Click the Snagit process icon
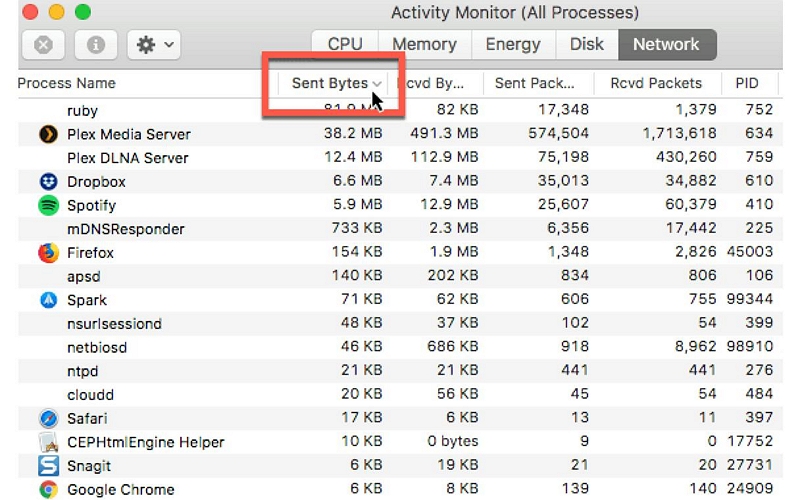Viewport: 800px width, 500px height. 48,466
